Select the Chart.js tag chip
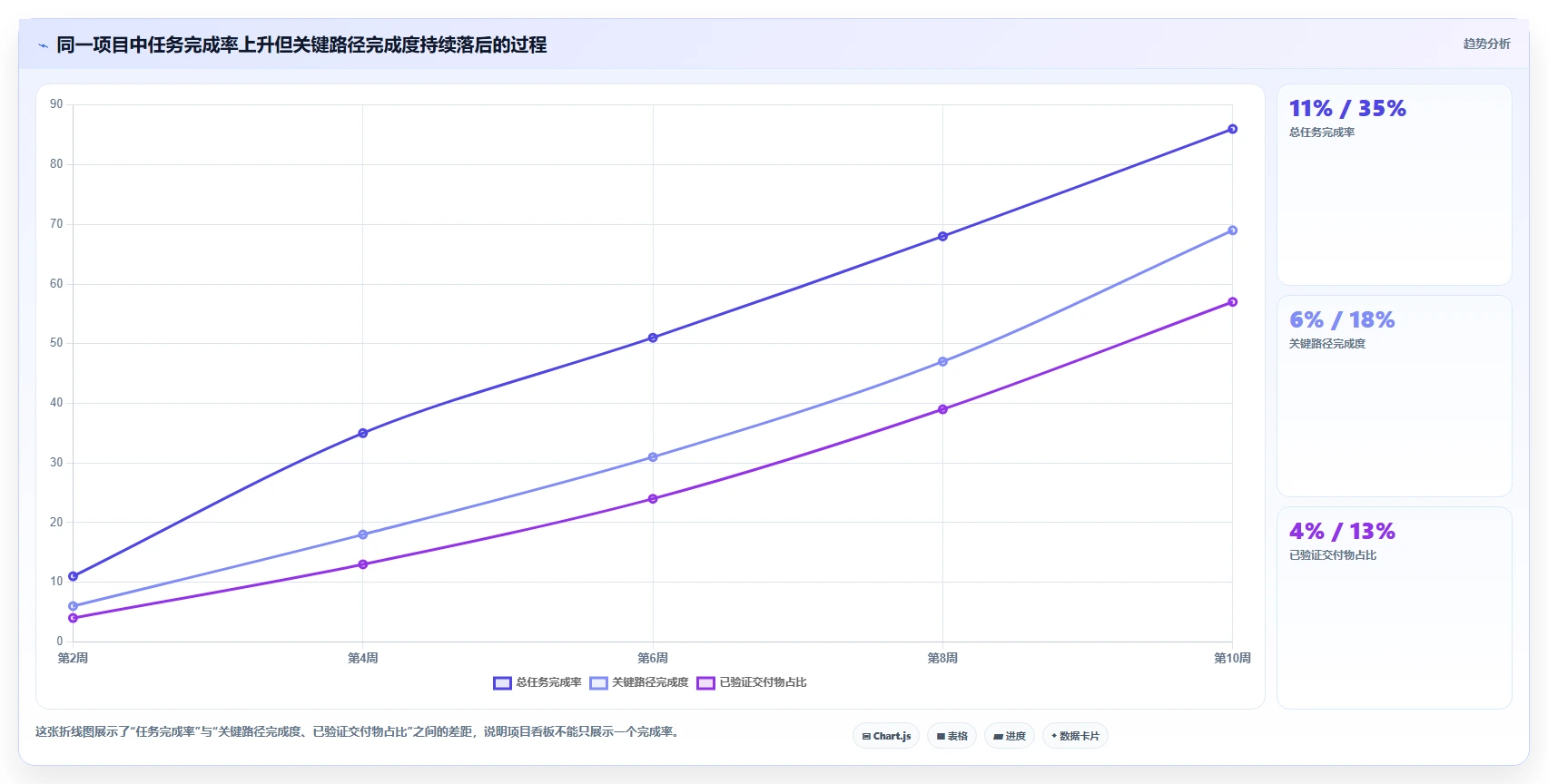Image resolution: width=1548 pixels, height=784 pixels. [x=886, y=736]
